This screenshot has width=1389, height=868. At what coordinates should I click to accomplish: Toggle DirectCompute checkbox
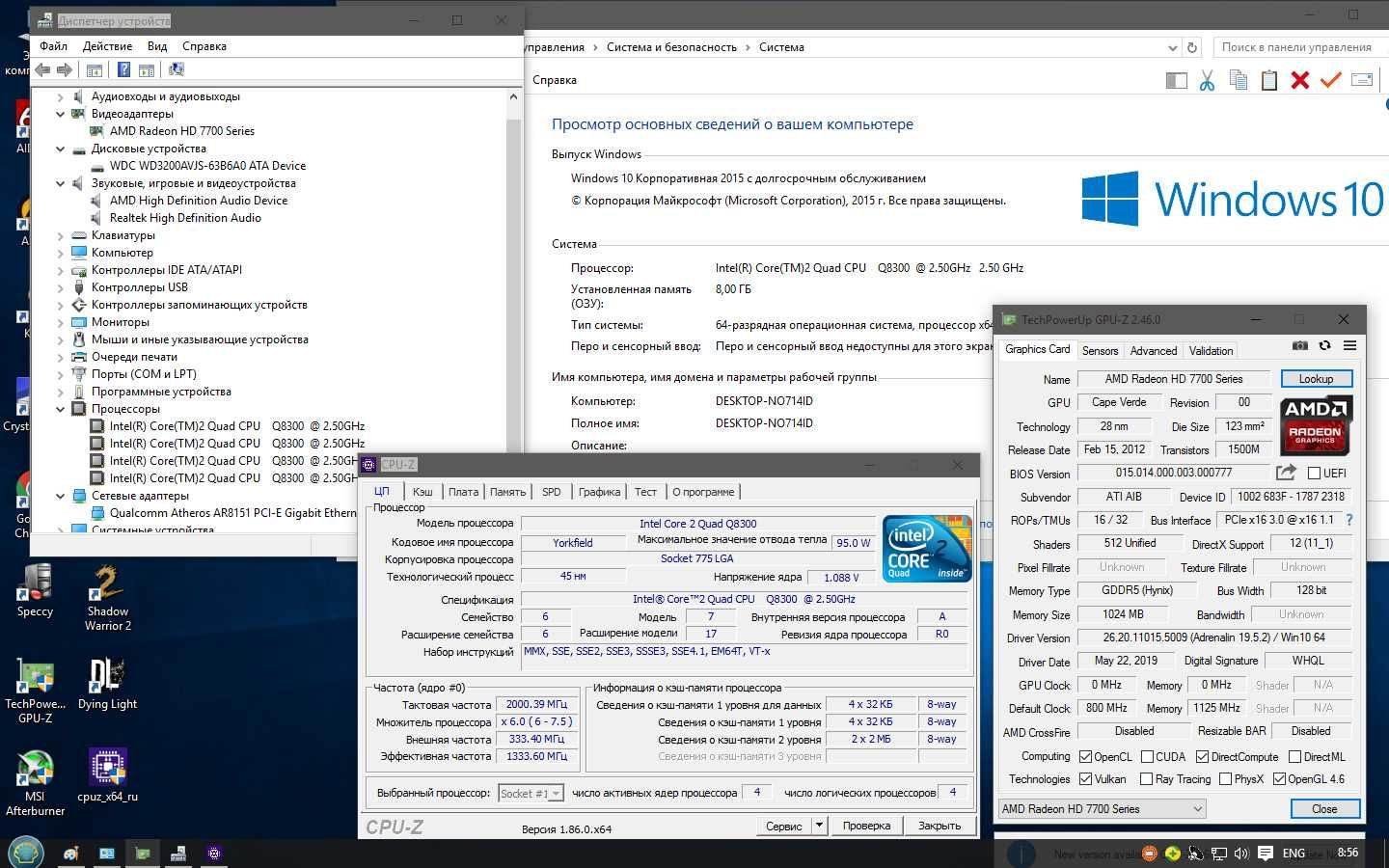tap(1203, 757)
